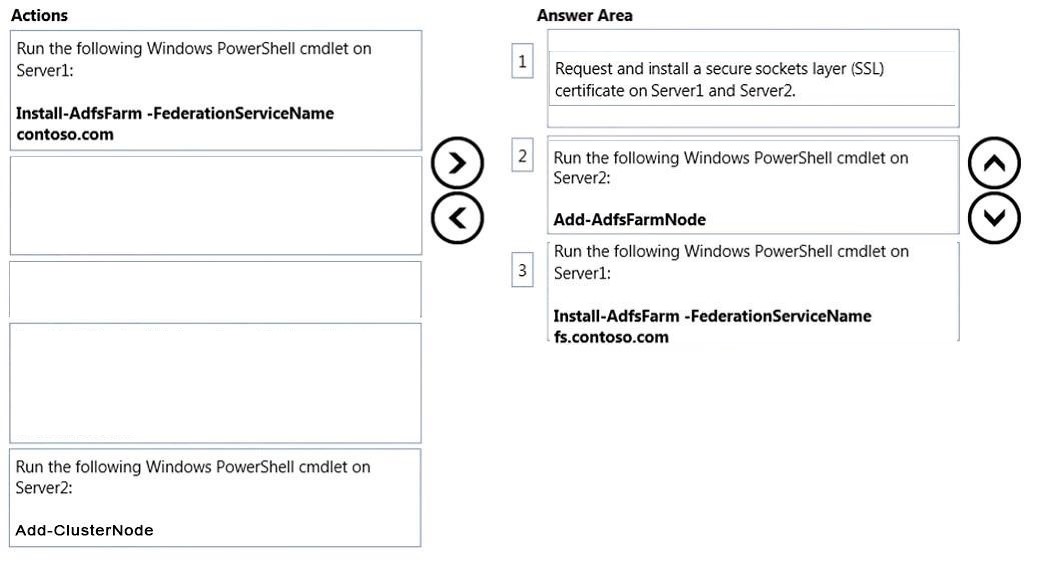1042x569 pixels.
Task: Click the empty fourth action slot
Action: point(215,383)
